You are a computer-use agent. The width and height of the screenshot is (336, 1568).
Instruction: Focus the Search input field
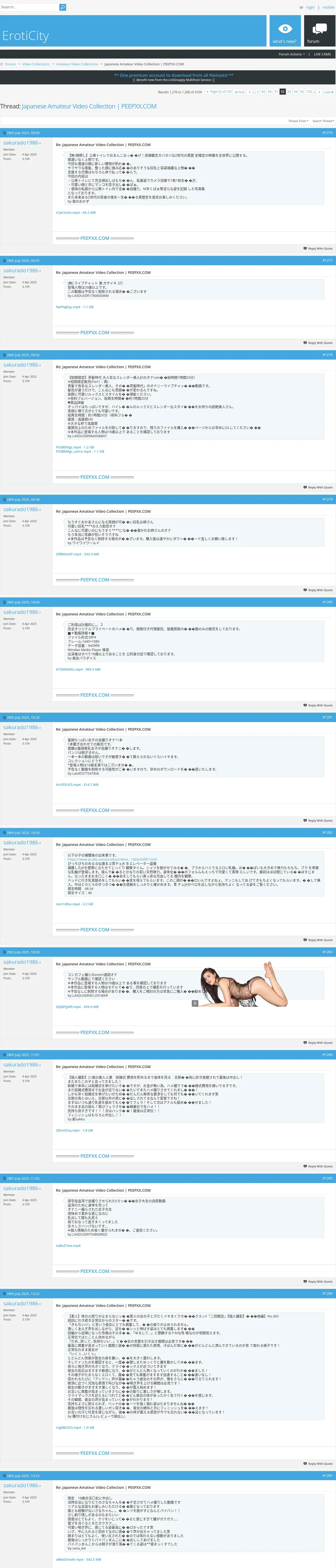29,7
